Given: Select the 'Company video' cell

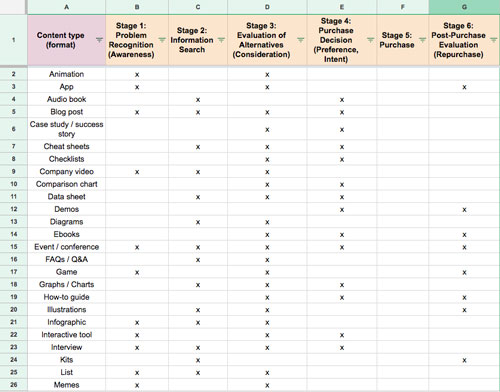Looking at the screenshot, I should pos(66,172).
